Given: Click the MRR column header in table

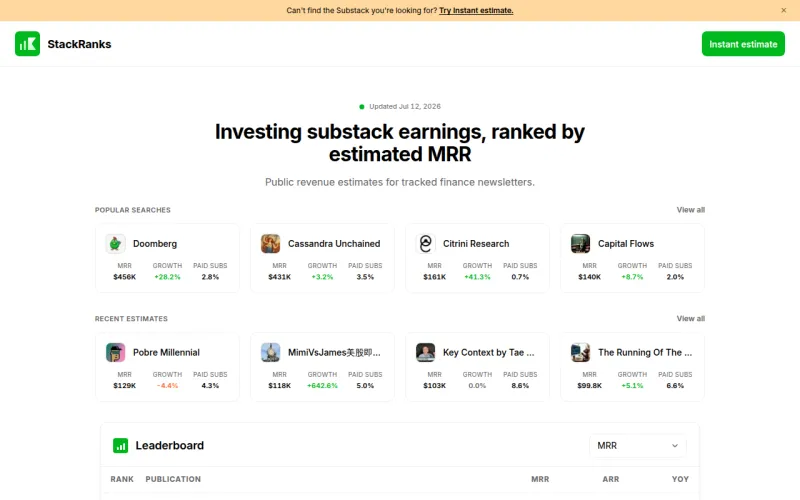Looking at the screenshot, I should tap(540, 479).
